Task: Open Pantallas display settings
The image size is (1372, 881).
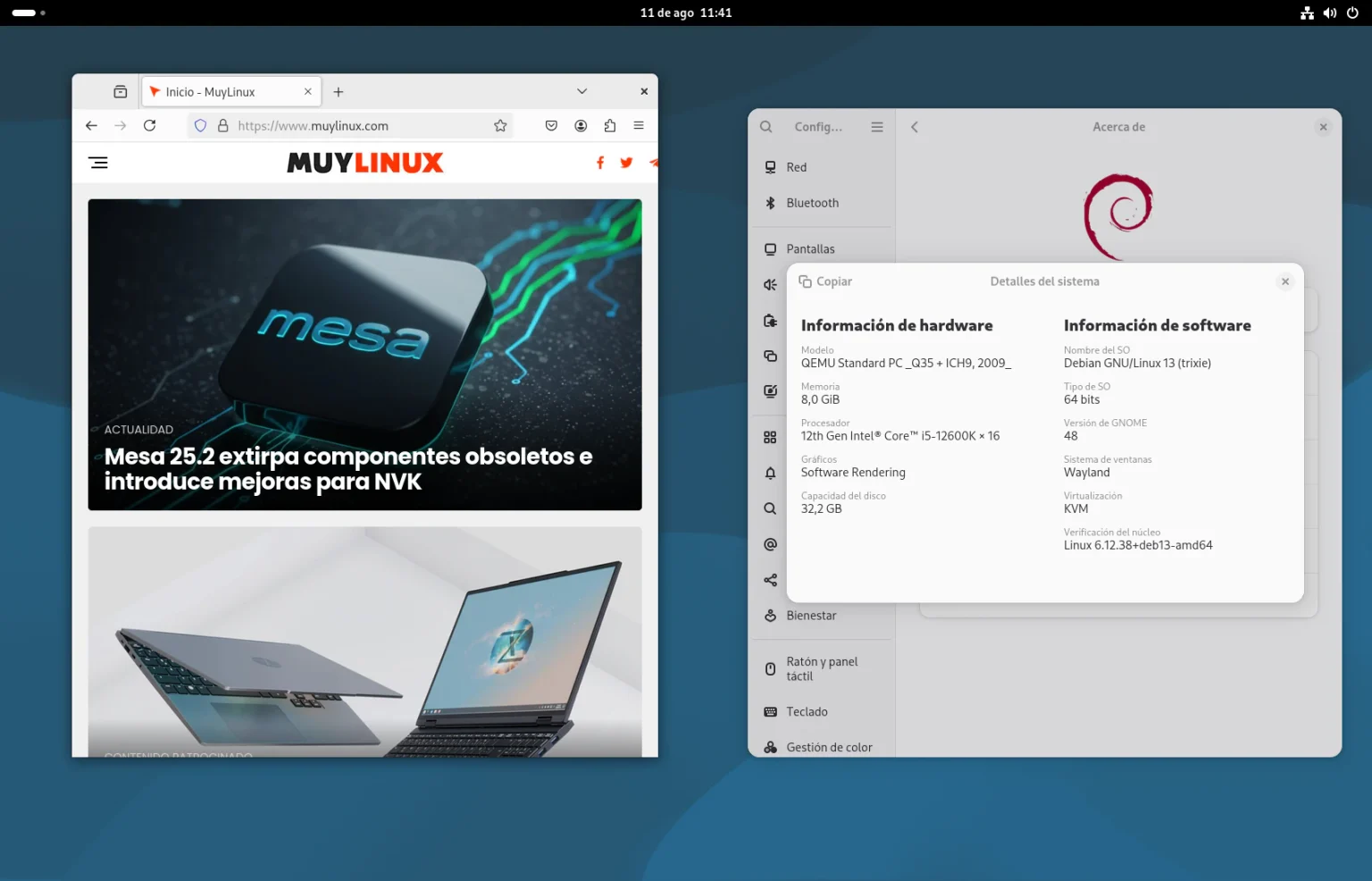Action: pyautogui.click(x=822, y=249)
